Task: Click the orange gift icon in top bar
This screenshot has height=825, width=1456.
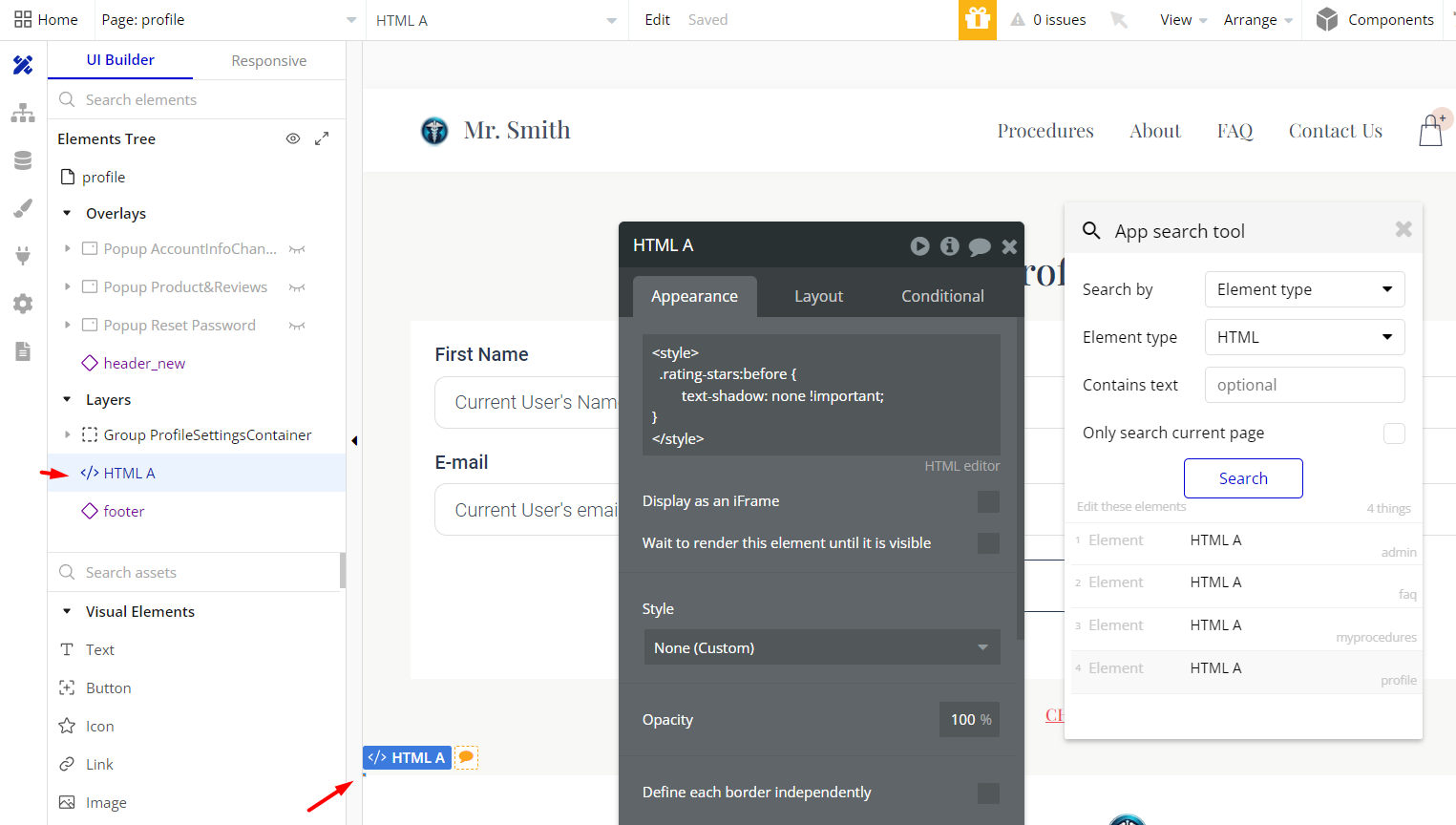Action: tap(978, 19)
